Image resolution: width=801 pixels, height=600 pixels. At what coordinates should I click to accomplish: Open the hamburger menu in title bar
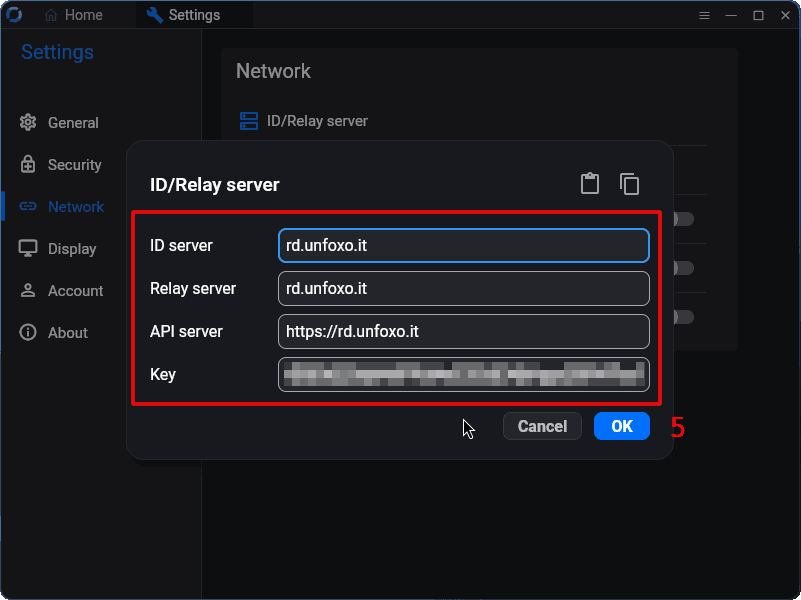704,15
